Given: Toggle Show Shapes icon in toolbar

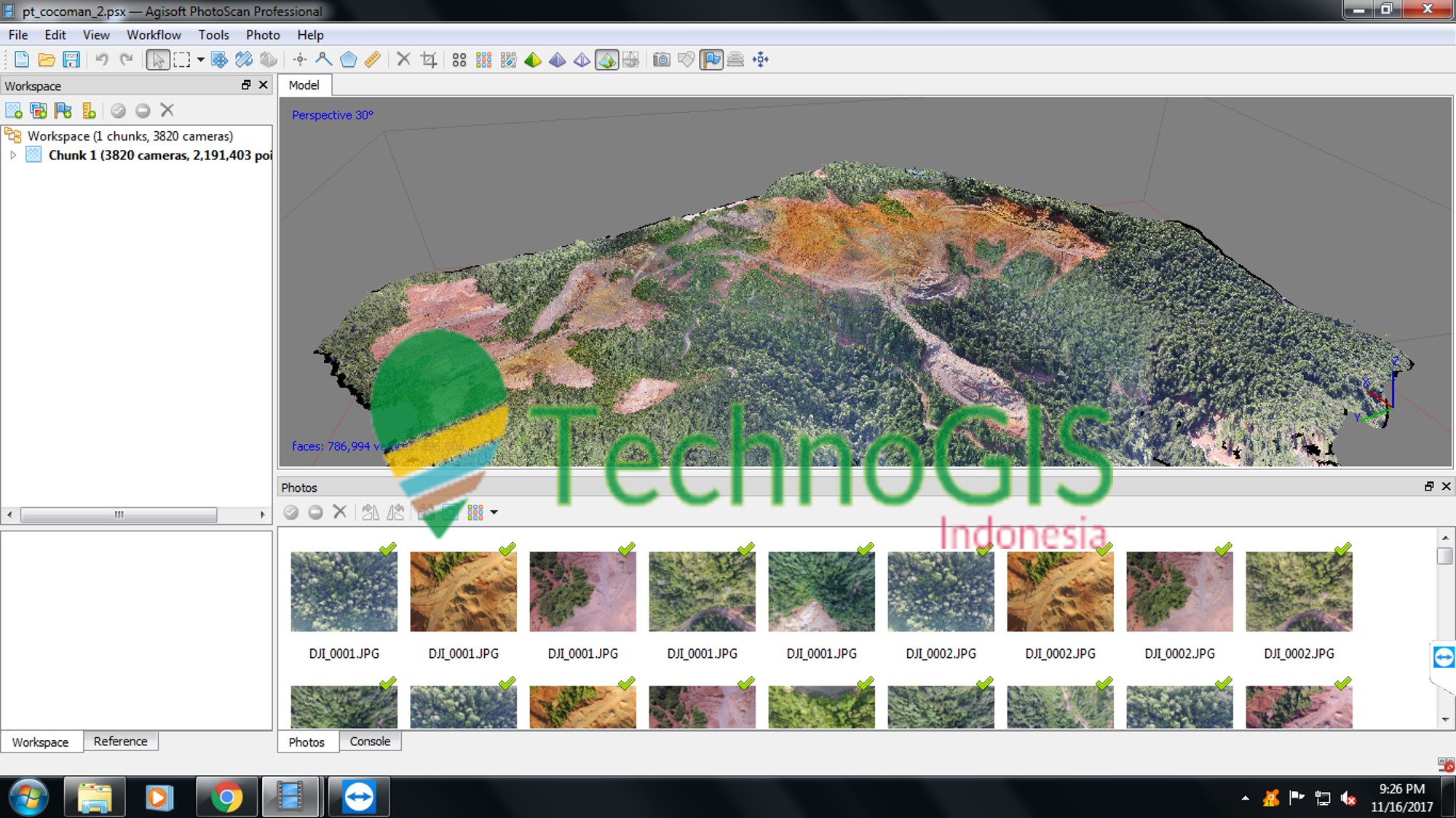Looking at the screenshot, I should (x=687, y=60).
